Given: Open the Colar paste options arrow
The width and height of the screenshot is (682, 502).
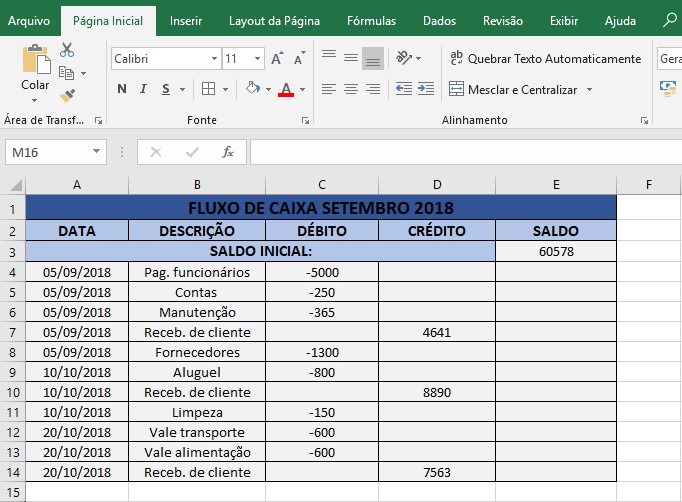Looking at the screenshot, I should 34,100.
